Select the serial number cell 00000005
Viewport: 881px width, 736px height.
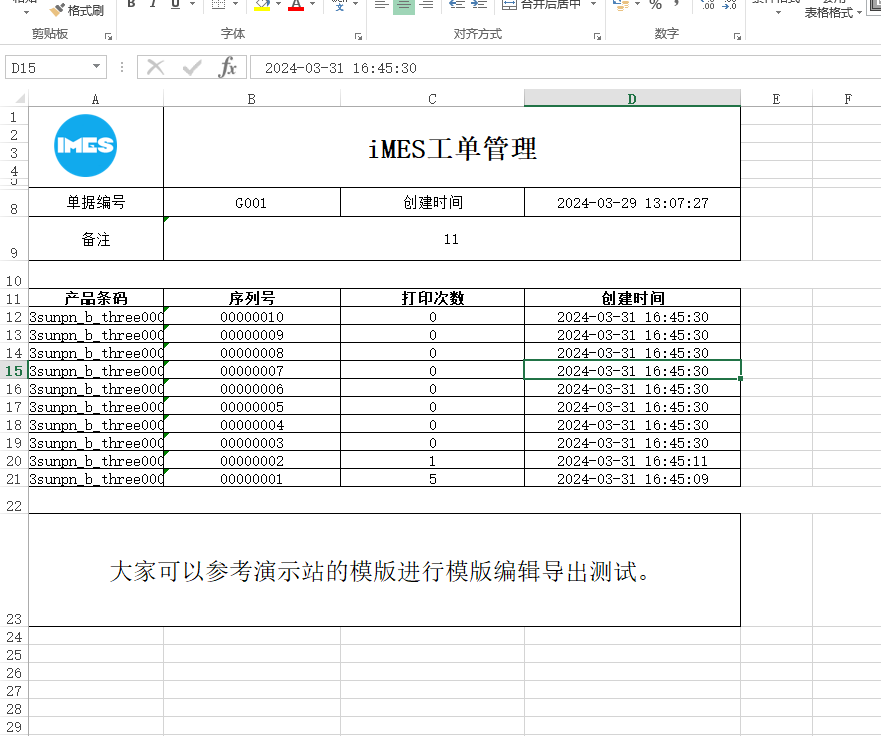tap(252, 407)
